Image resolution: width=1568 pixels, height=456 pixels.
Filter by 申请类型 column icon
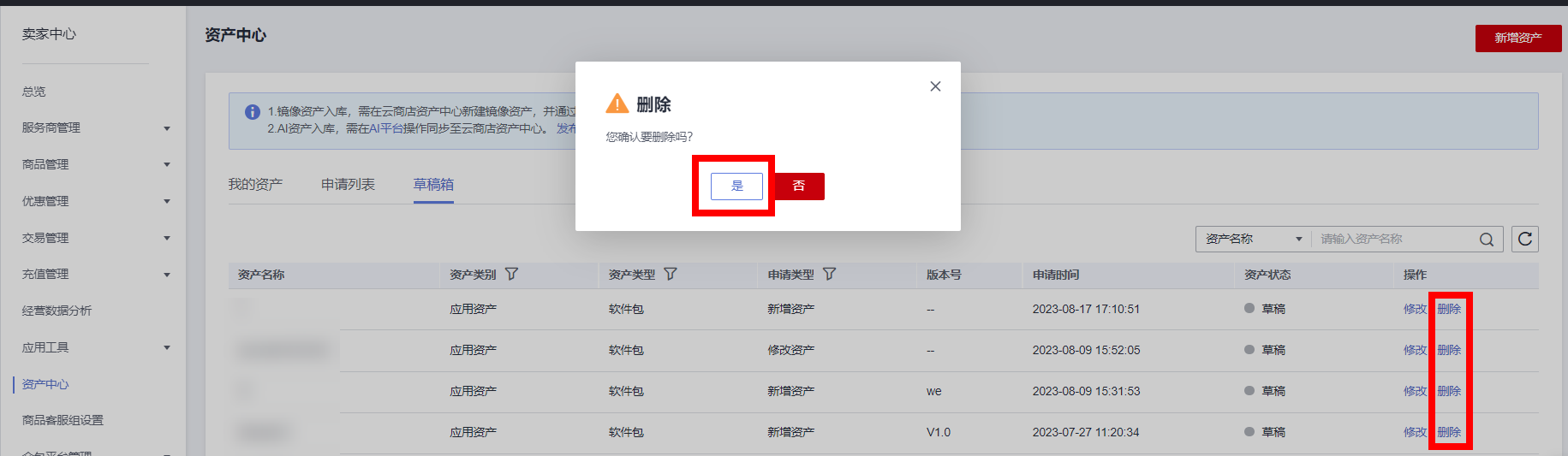(x=829, y=275)
